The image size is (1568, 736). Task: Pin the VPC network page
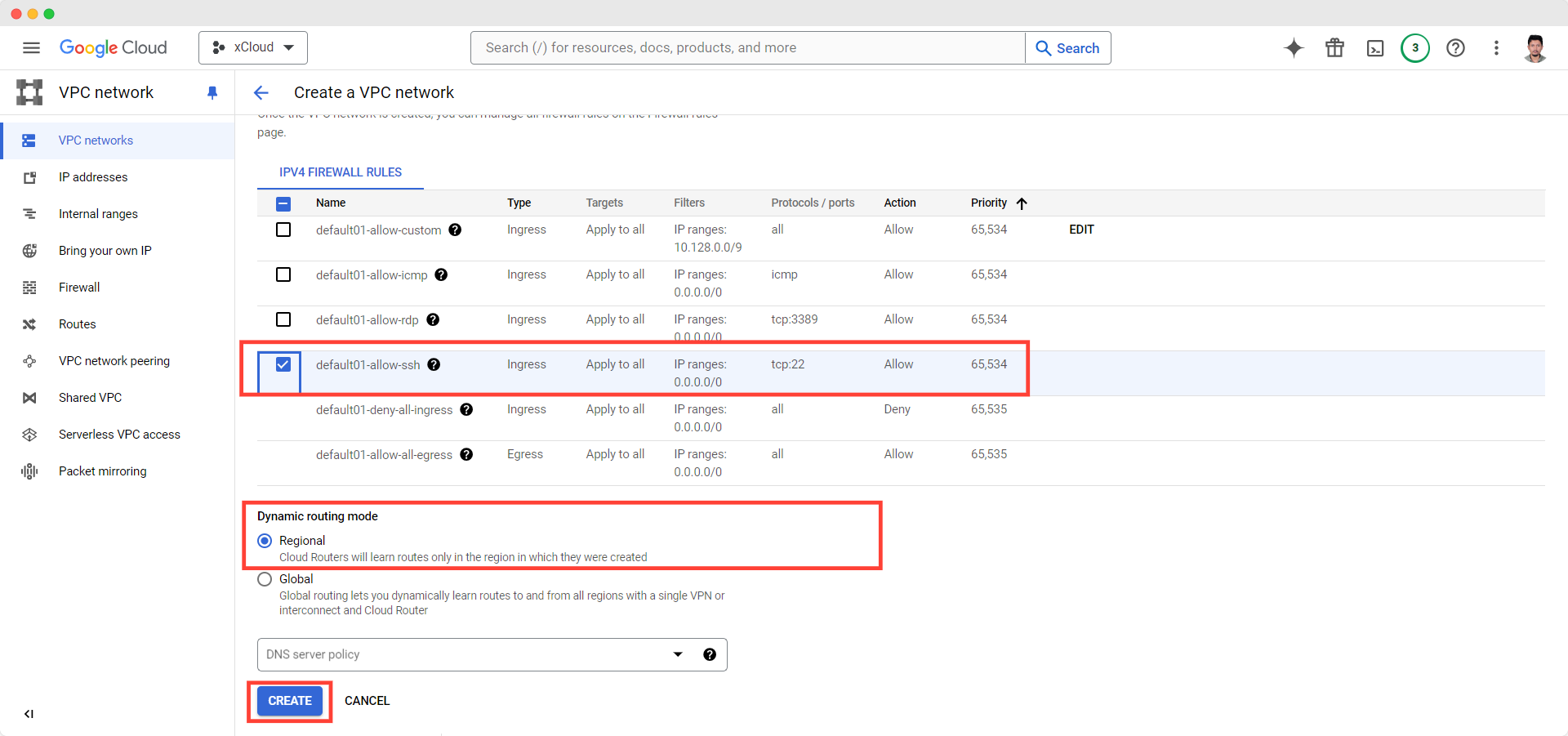[212, 92]
